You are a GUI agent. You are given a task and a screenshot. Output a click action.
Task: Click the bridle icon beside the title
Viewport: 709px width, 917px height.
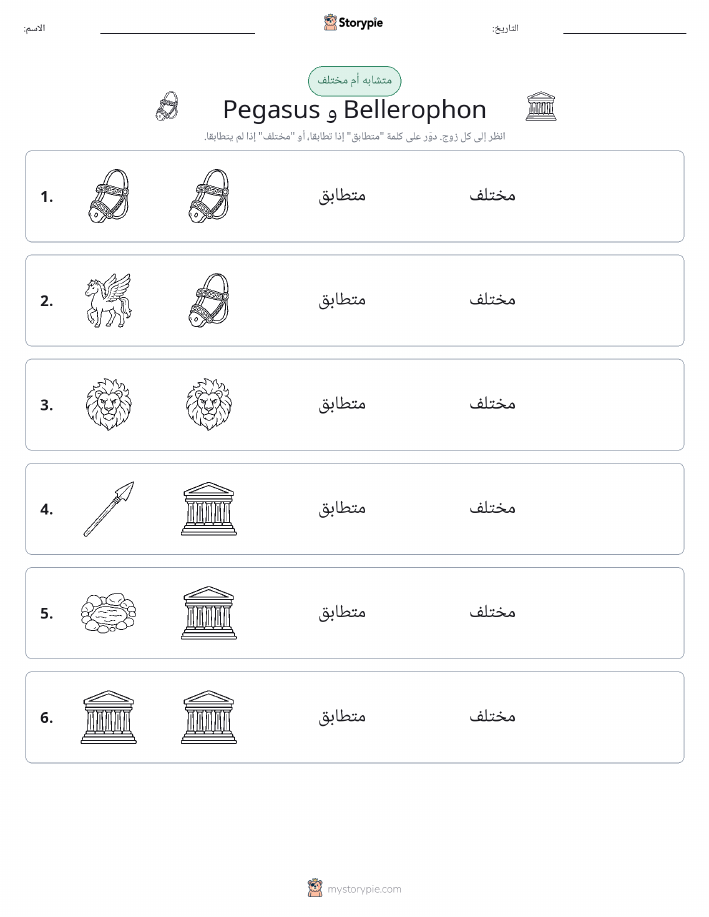pyautogui.click(x=167, y=106)
